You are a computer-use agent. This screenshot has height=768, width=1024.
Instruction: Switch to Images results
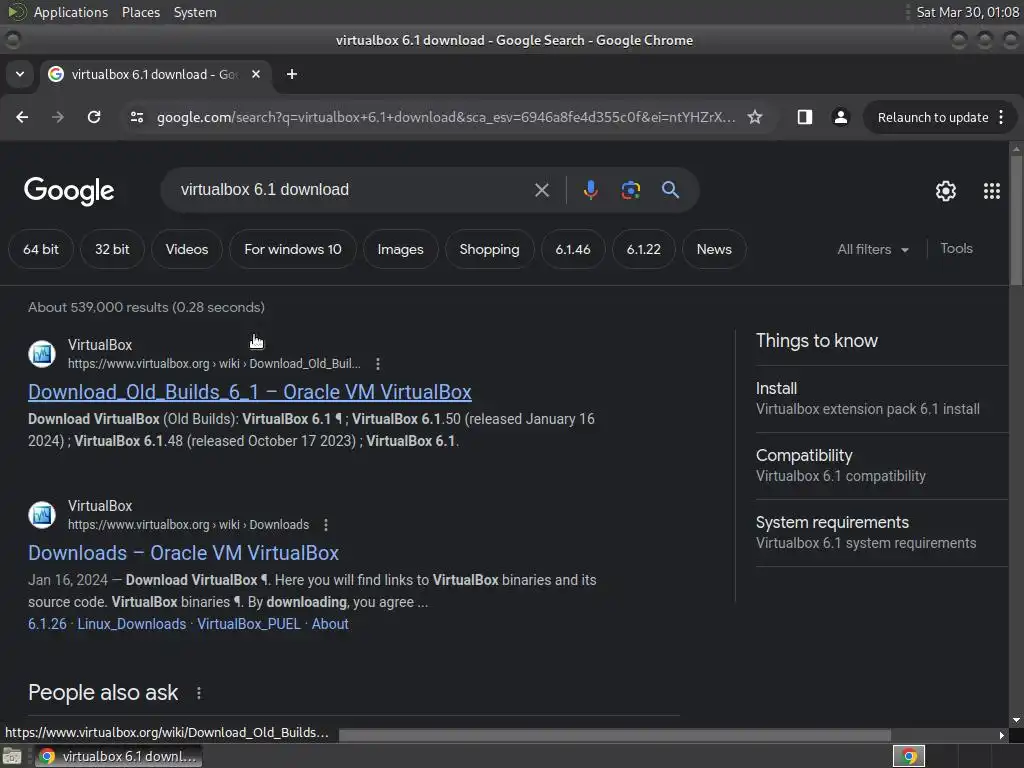point(400,249)
